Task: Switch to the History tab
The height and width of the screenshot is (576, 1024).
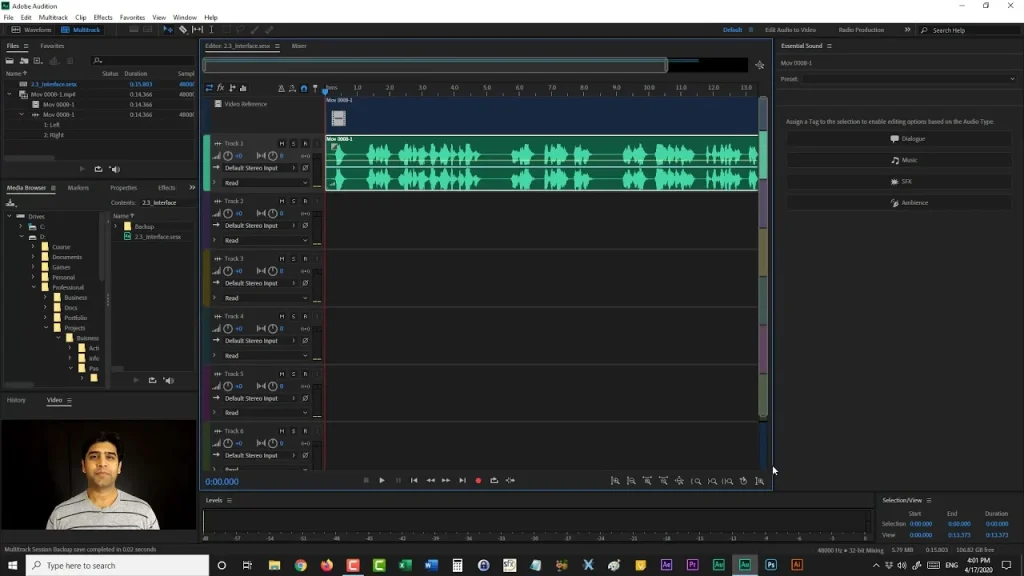Action: 16,400
